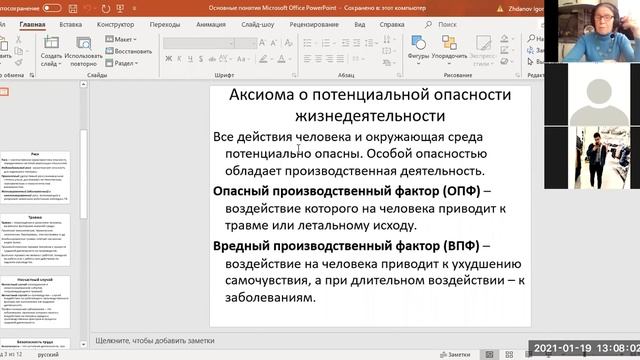Switch to the Конструктор tab
Image resolution: width=640 pixels, height=360 pixels.
(115, 24)
